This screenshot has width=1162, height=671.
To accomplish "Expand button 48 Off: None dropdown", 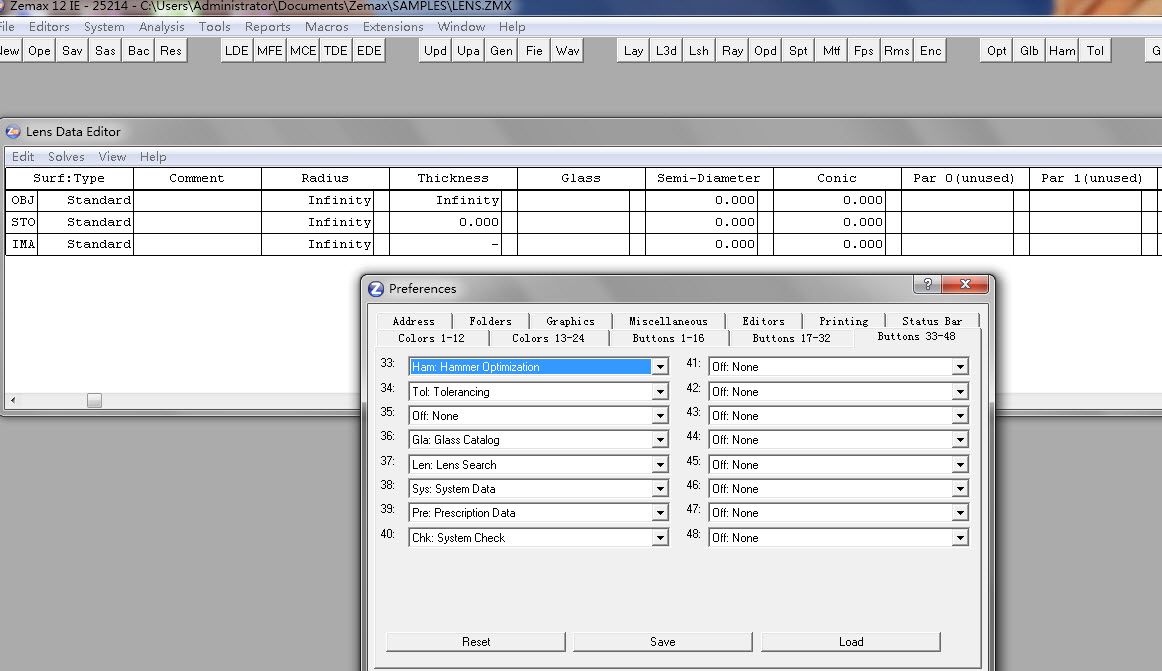I will pos(960,538).
